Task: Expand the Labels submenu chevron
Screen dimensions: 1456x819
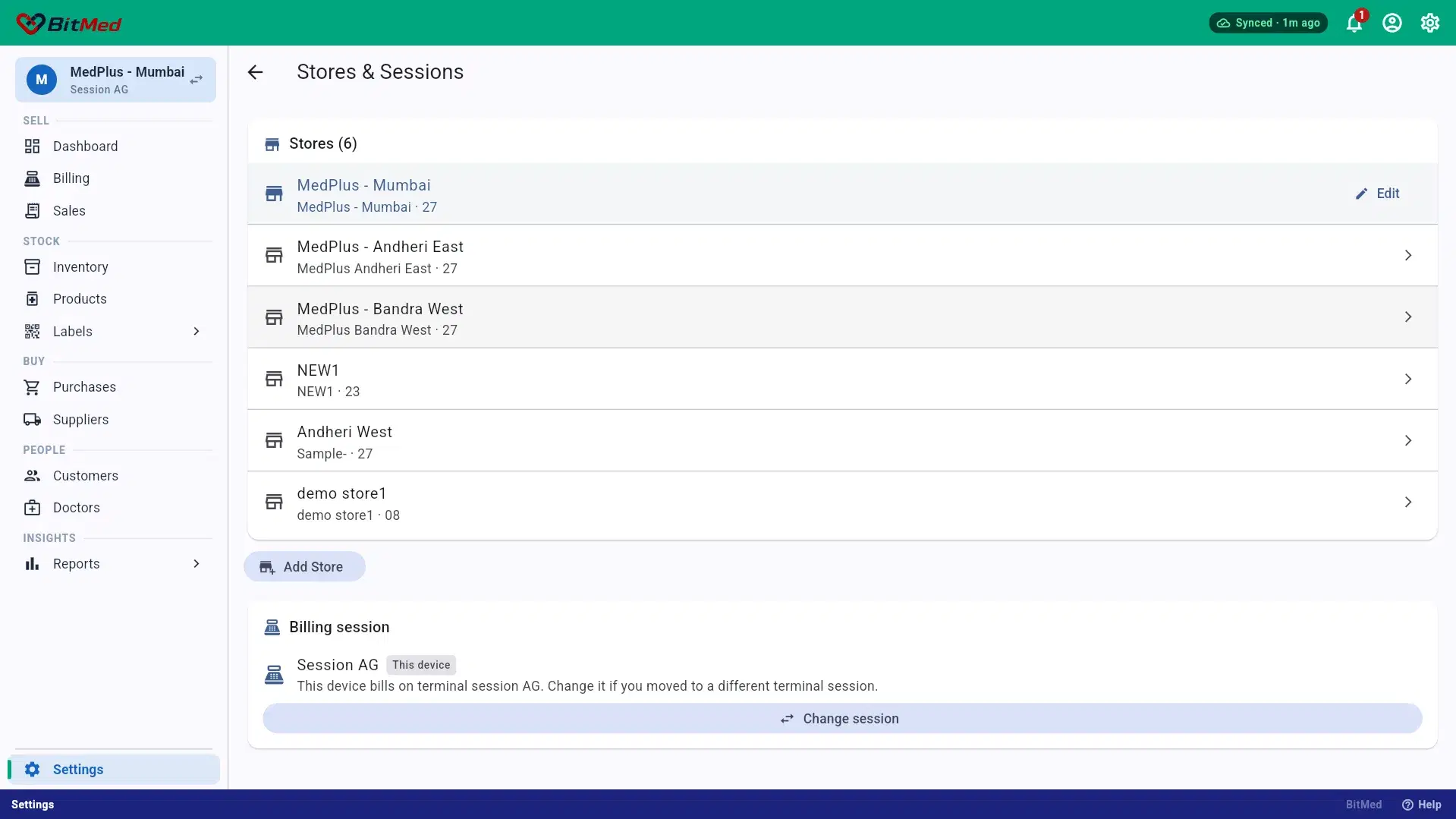Action: tap(197, 332)
